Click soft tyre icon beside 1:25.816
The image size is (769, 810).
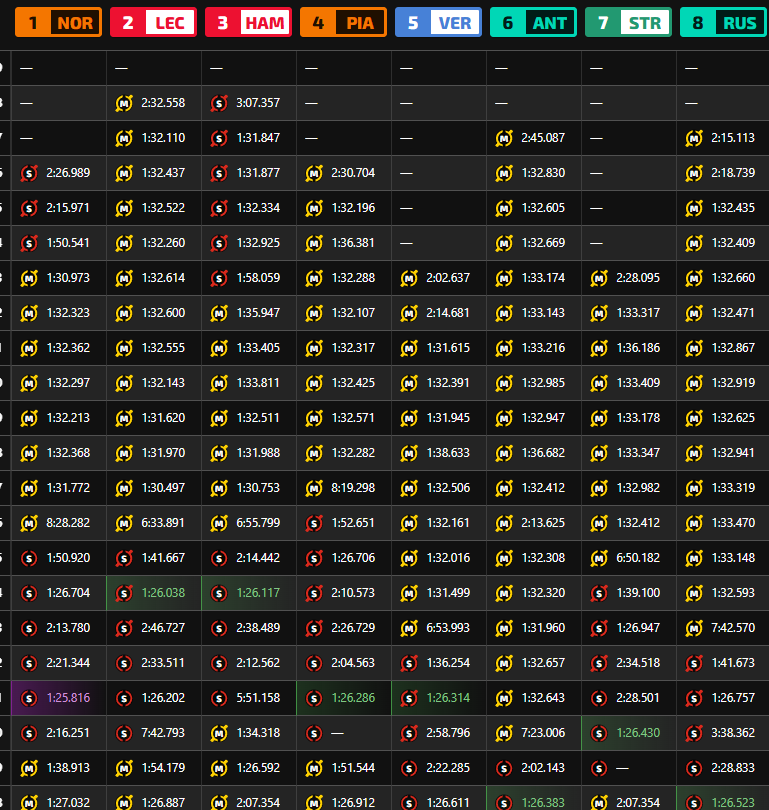click(29, 698)
